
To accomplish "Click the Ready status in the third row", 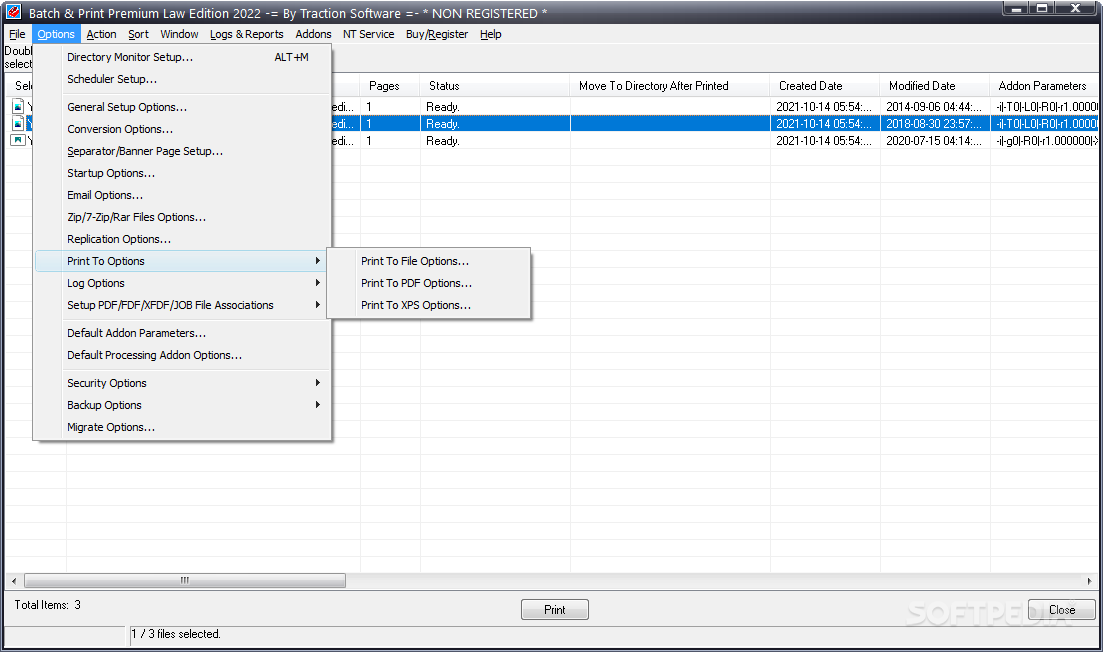I will (x=442, y=141).
